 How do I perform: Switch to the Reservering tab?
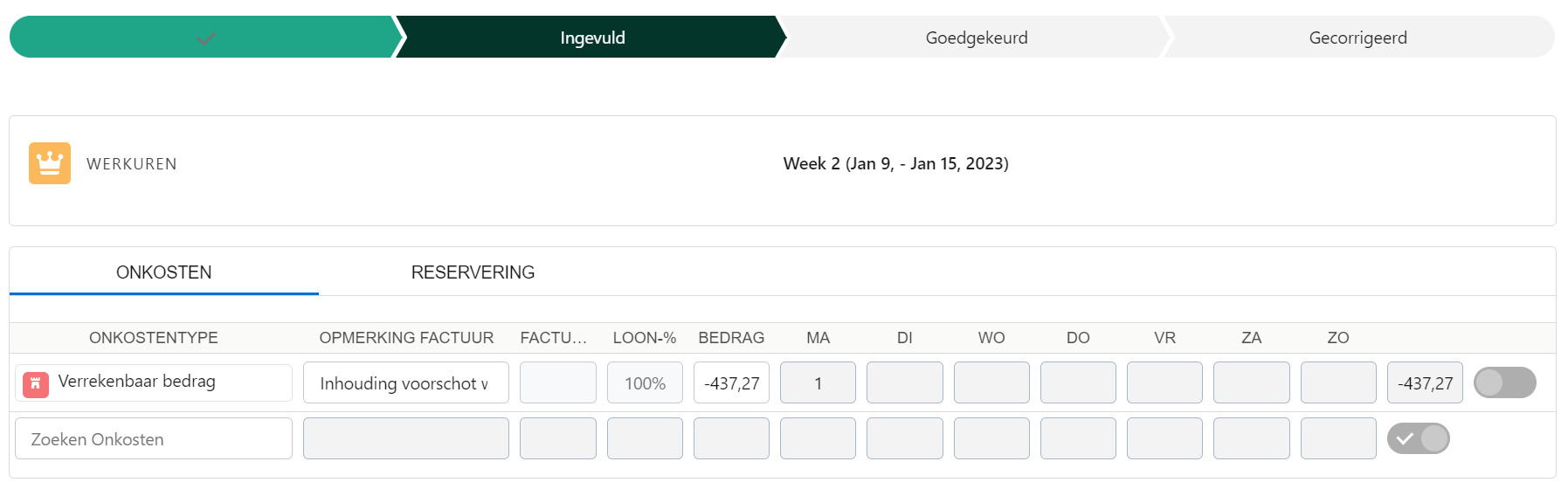(x=473, y=272)
